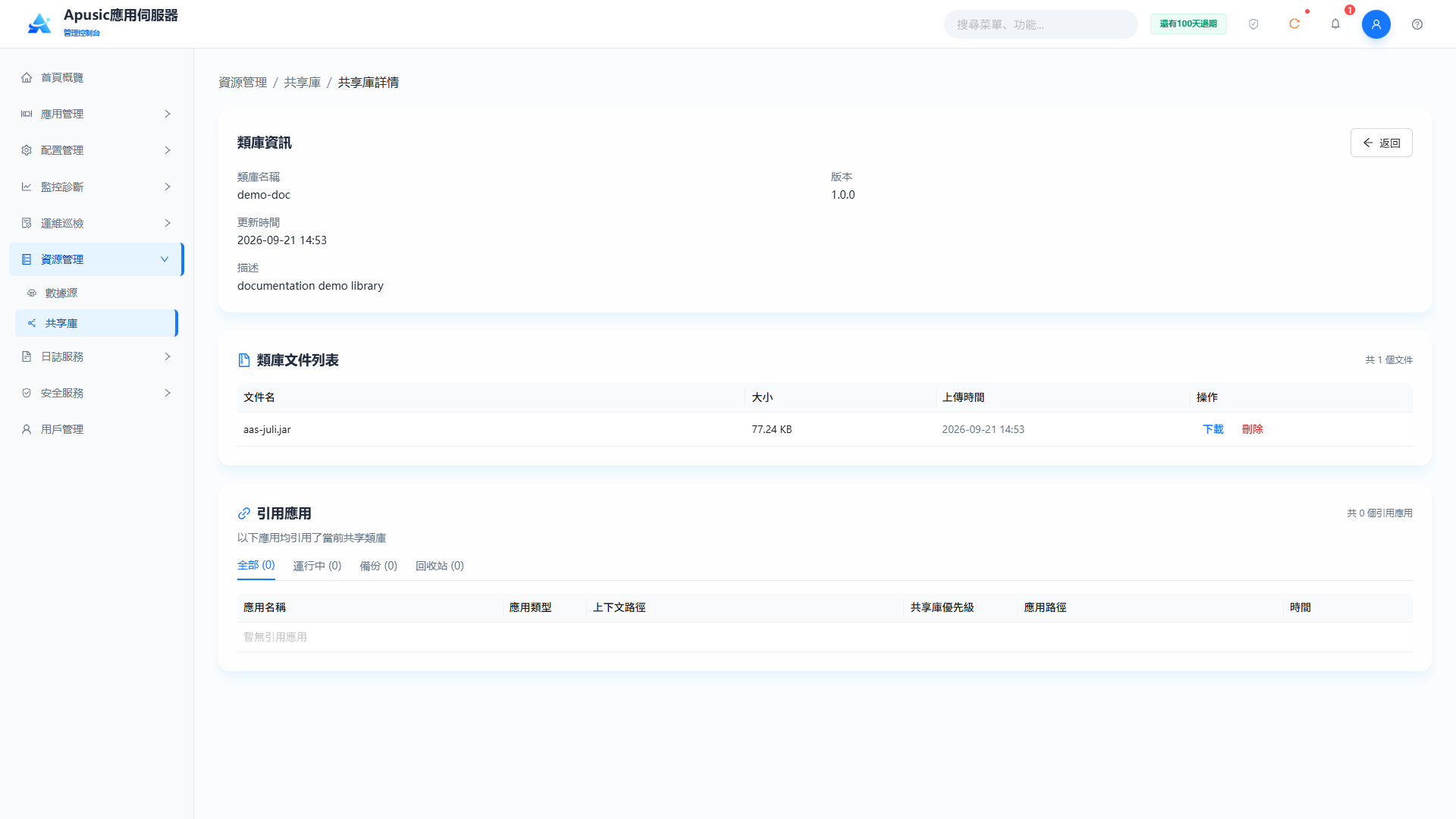
Task: Switch to the 運行中 (0) tab
Action: (317, 566)
